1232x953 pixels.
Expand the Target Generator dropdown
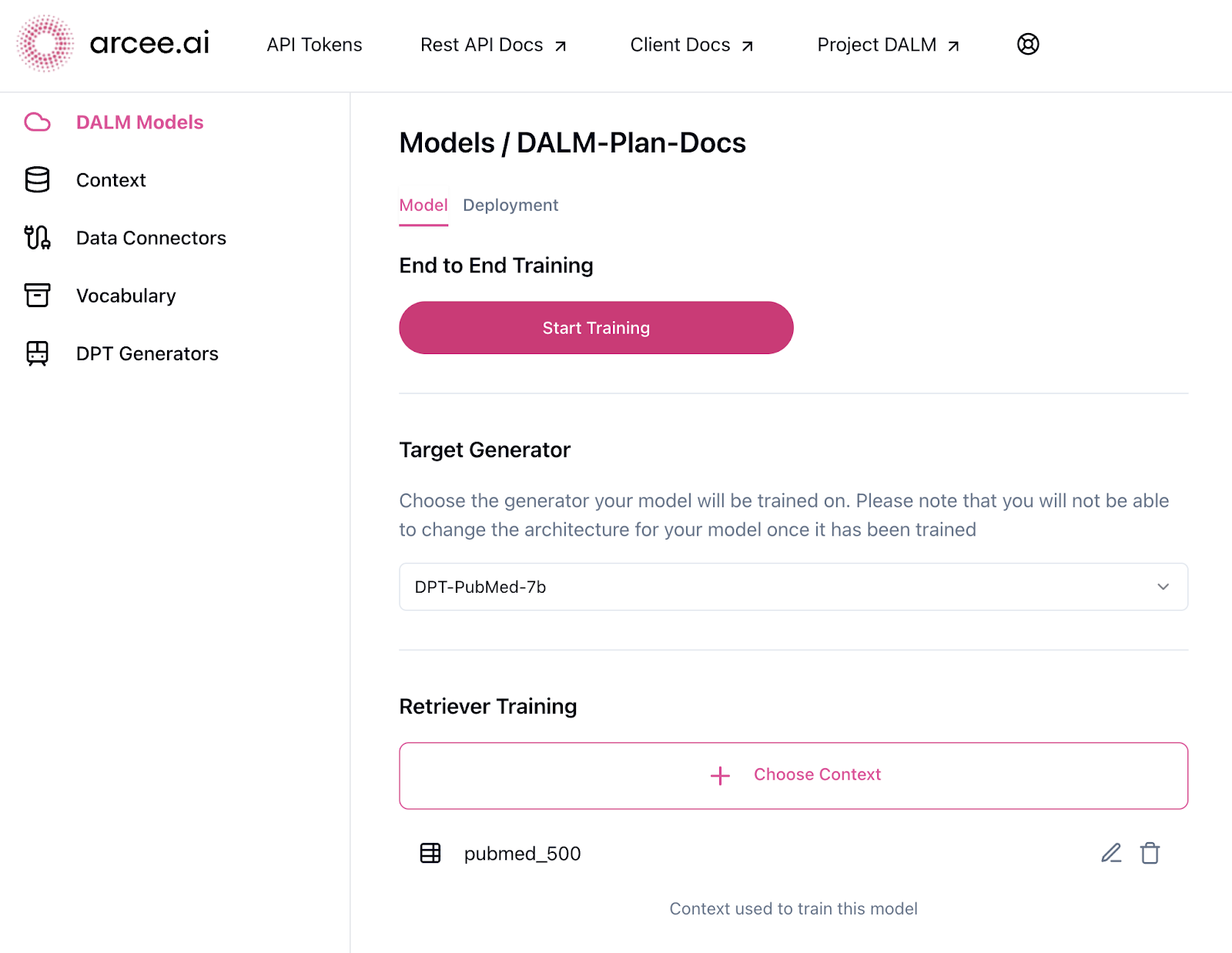(x=1164, y=587)
